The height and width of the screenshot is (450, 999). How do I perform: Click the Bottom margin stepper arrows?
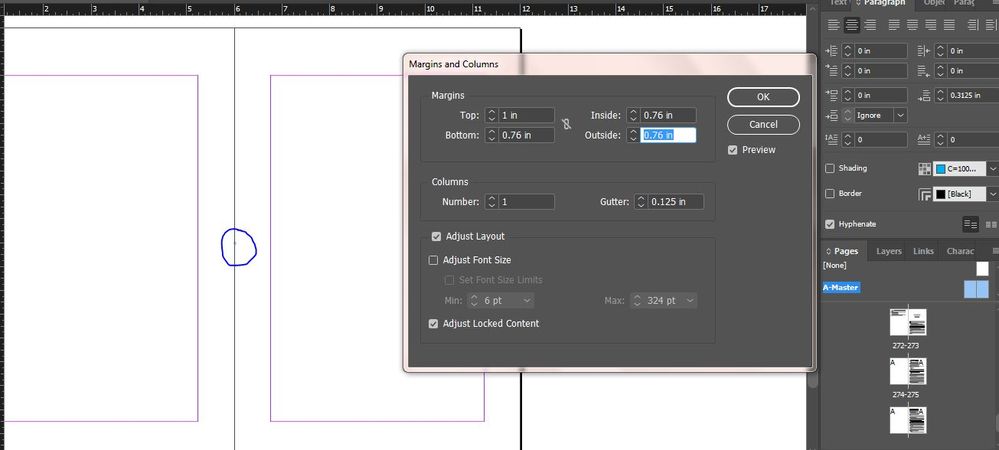pos(491,135)
